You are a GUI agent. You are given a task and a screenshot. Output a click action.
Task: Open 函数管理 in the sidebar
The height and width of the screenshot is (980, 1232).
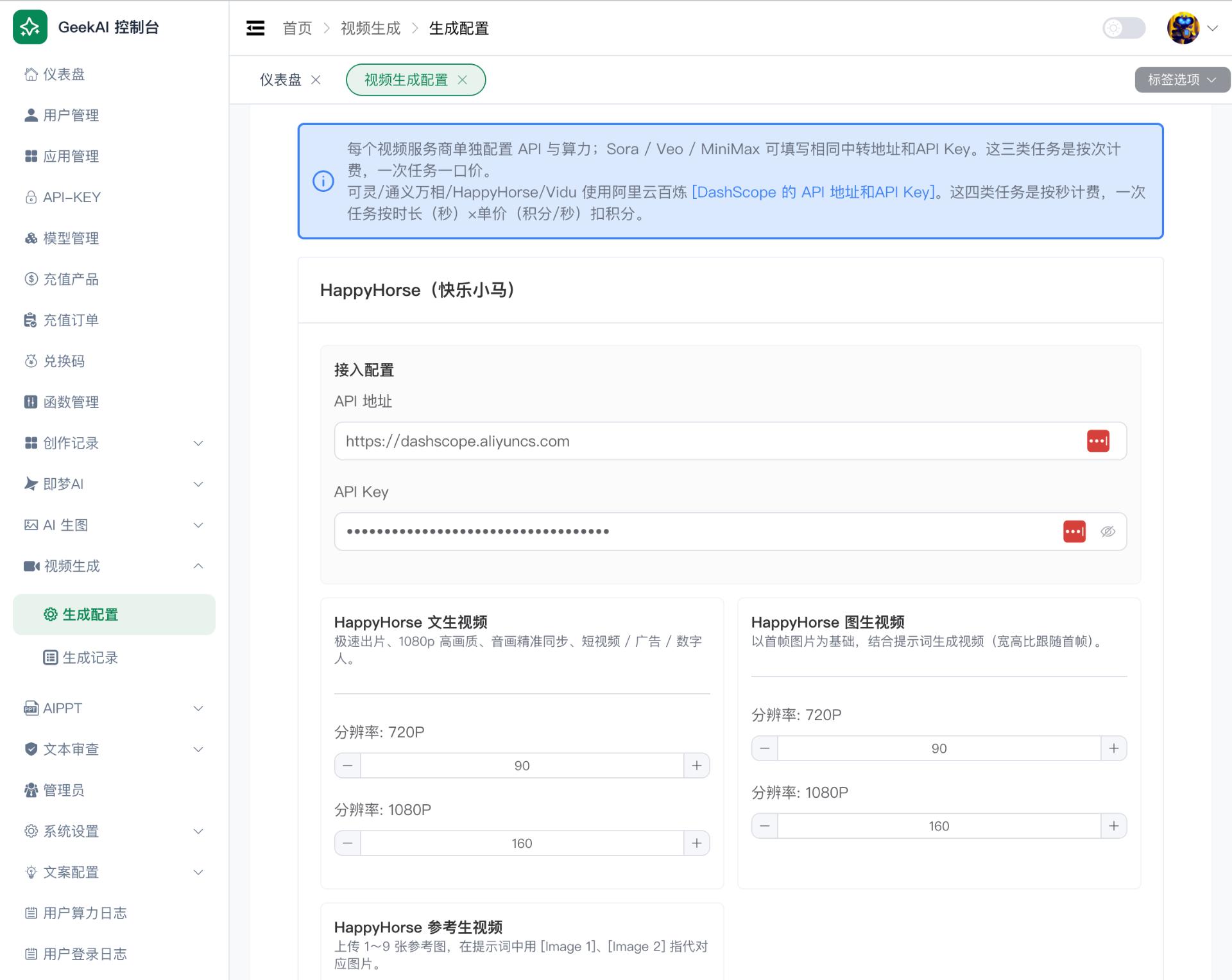click(x=114, y=402)
